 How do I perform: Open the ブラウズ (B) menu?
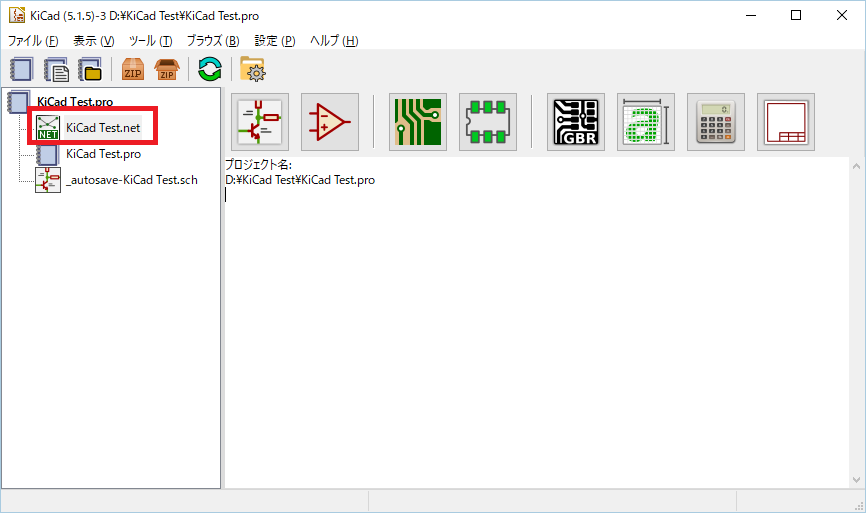point(213,41)
